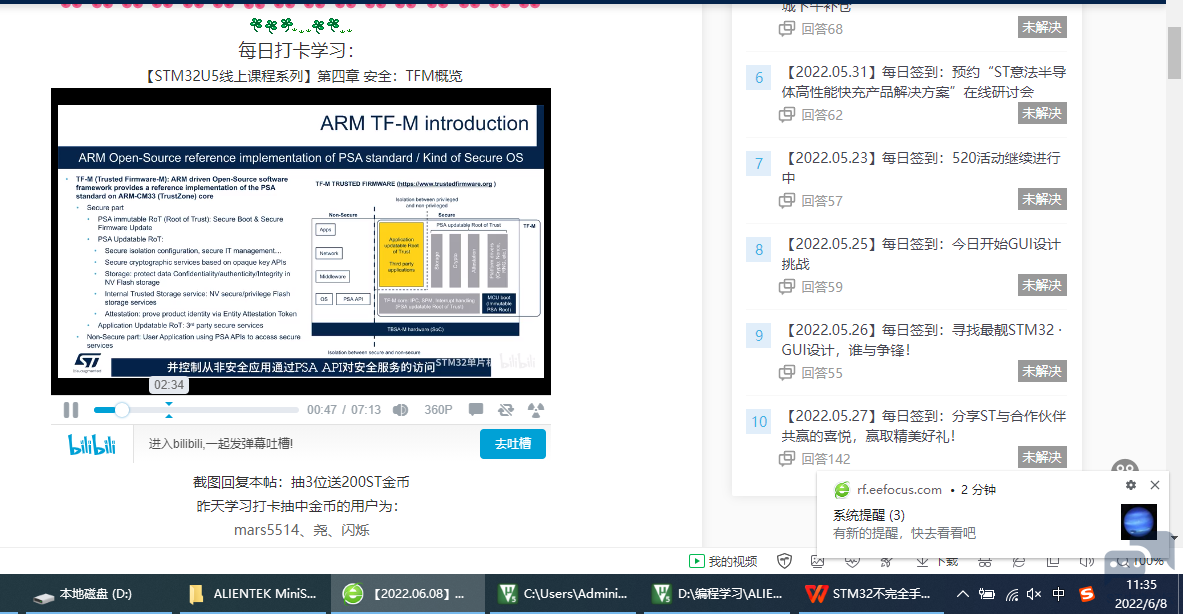Click the shield security icon in status bar
The image size is (1183, 614).
click(785, 561)
